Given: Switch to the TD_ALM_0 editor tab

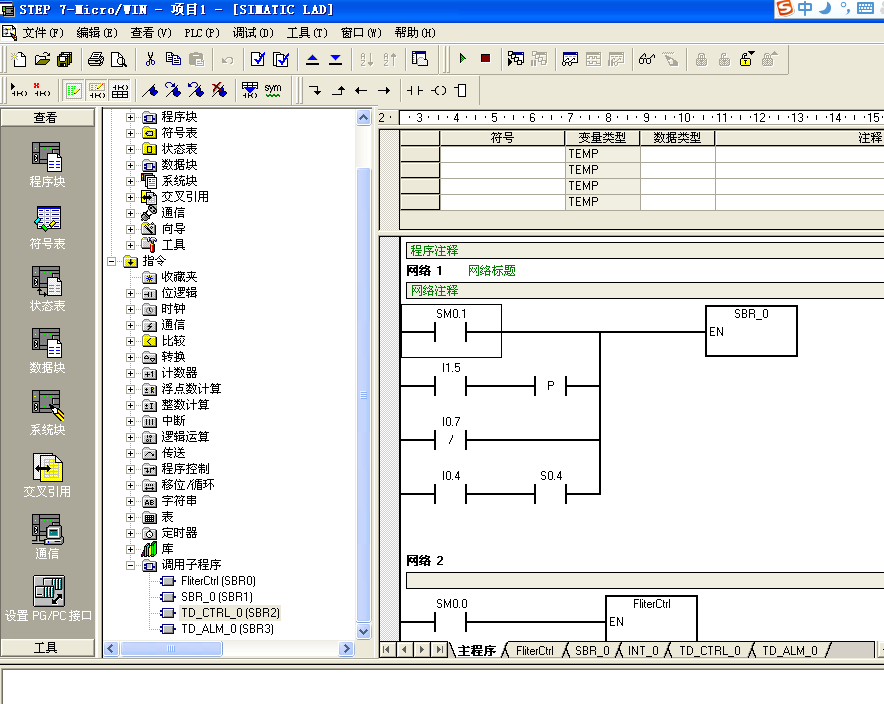Looking at the screenshot, I should click(789, 651).
